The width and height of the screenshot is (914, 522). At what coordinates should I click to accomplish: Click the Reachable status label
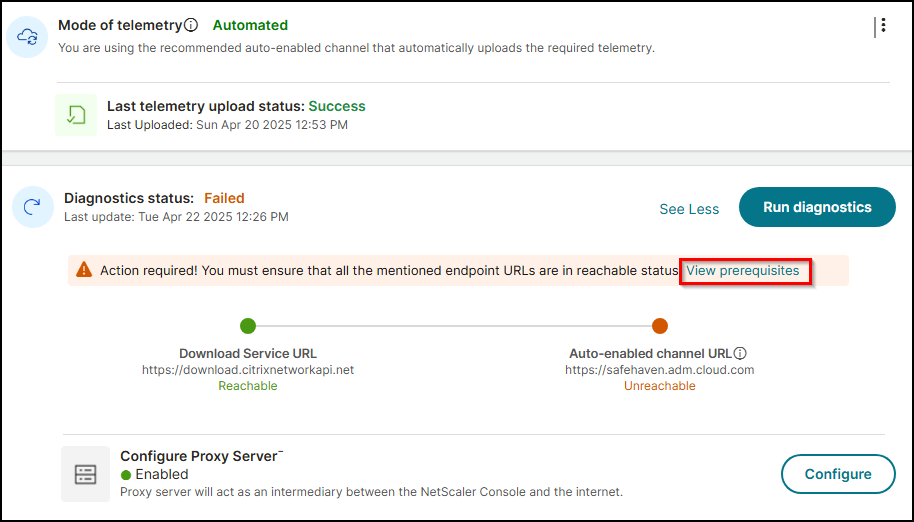pyautogui.click(x=248, y=386)
